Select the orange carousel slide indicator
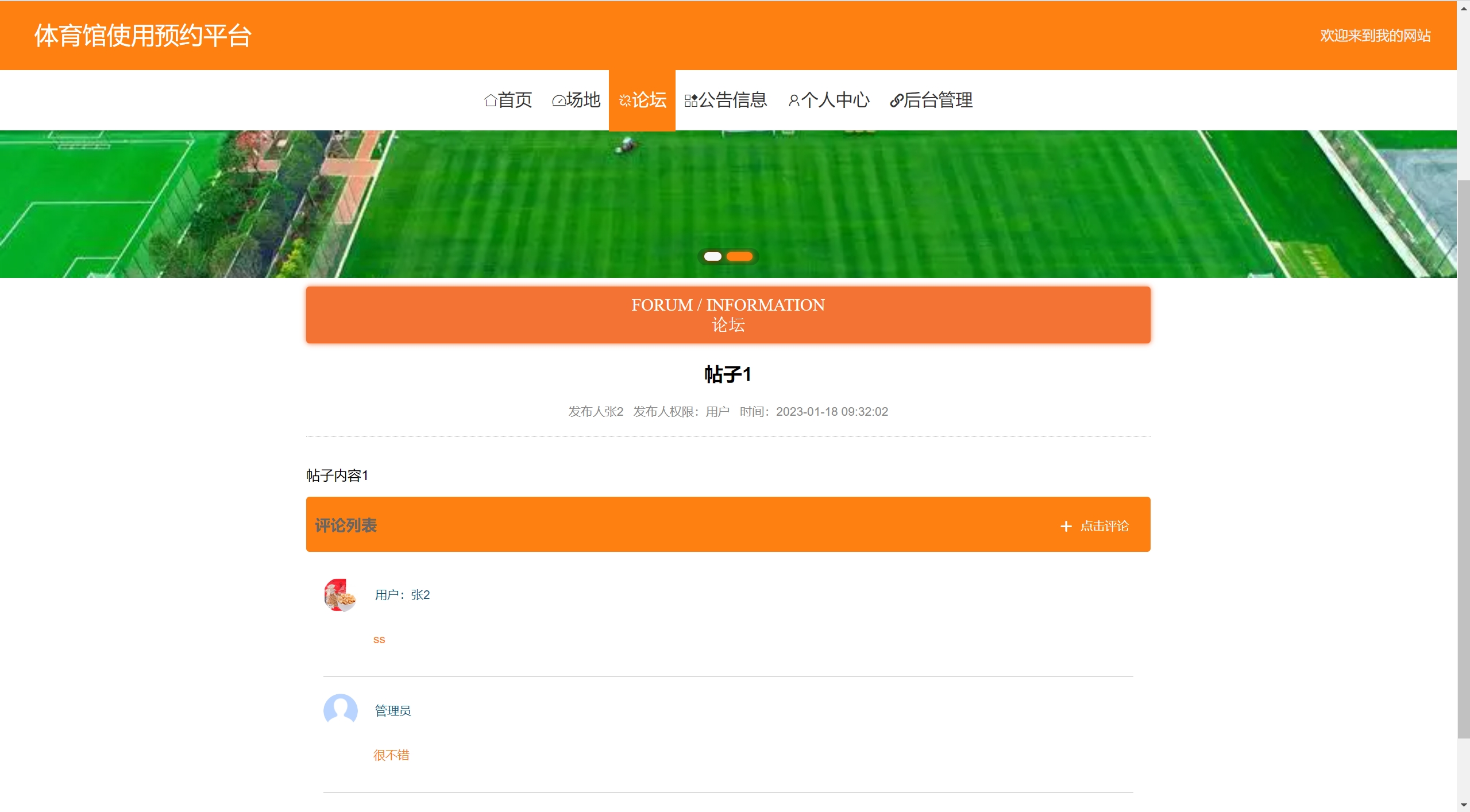Image resolution: width=1470 pixels, height=812 pixels. click(739, 257)
